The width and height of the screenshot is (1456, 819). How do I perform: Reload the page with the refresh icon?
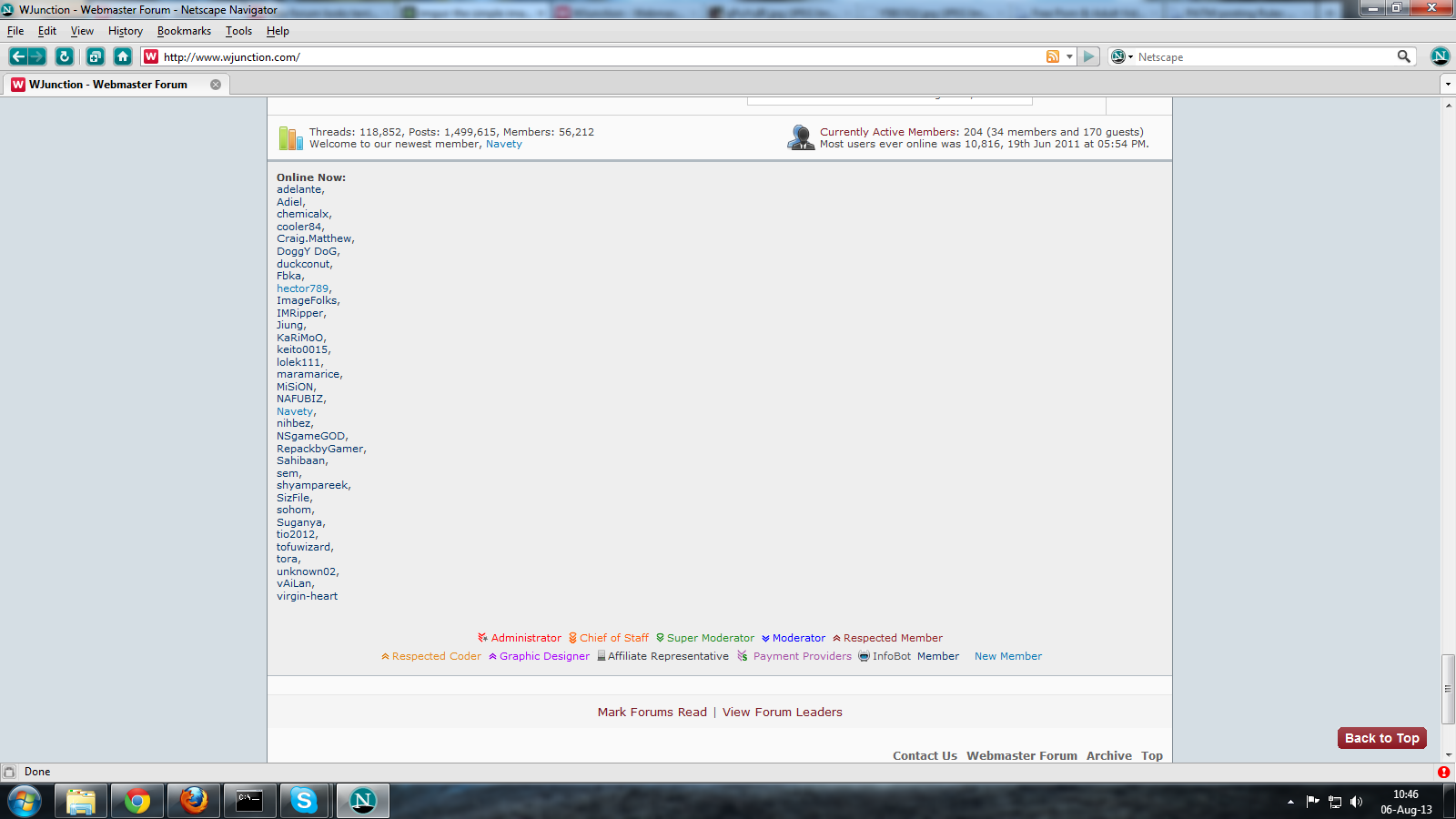point(64,56)
